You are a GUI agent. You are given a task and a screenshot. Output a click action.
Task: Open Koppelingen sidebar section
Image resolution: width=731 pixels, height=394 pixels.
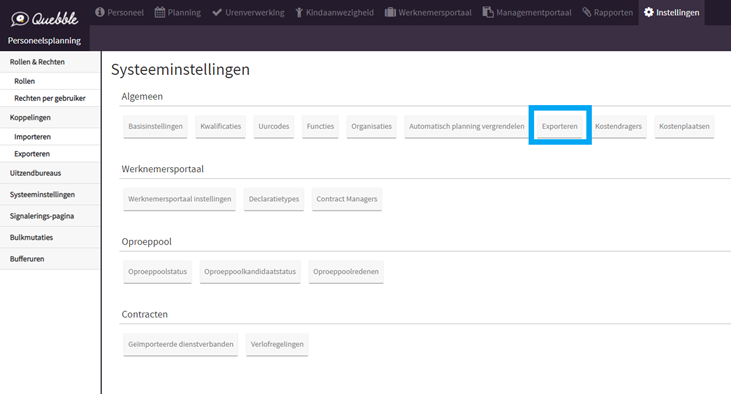click(50, 118)
